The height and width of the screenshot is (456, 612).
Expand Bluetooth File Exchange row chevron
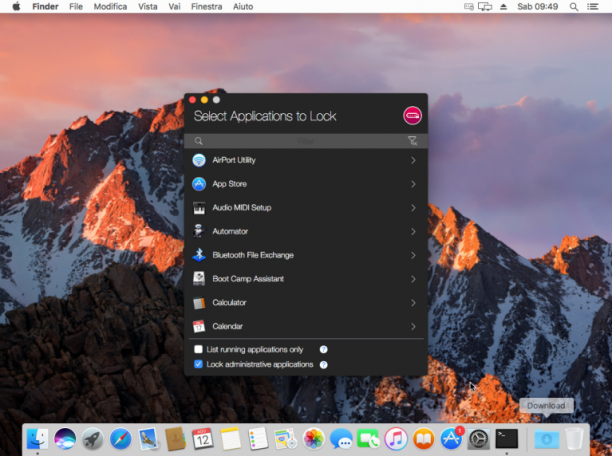[413, 255]
